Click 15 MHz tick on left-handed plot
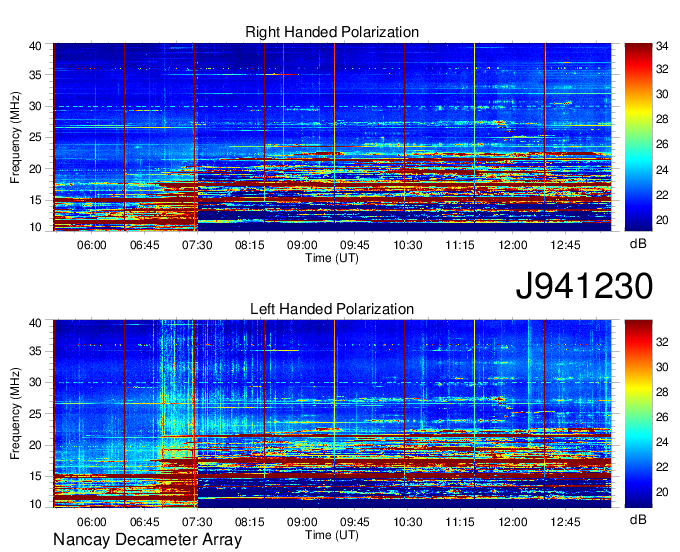The width and height of the screenshot is (680, 552). [36, 476]
